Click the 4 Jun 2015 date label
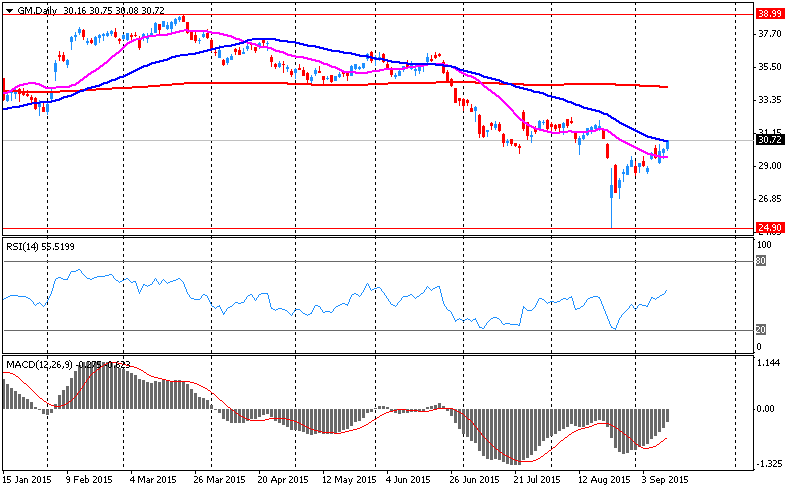 tap(408, 479)
